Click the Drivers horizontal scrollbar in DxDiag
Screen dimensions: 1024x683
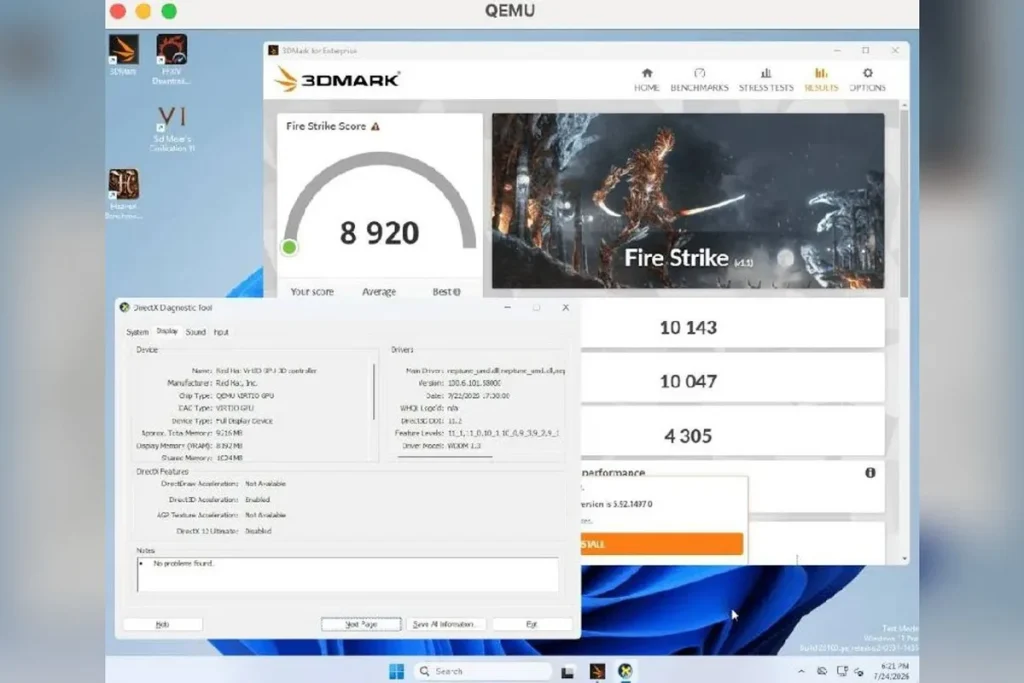445,457
